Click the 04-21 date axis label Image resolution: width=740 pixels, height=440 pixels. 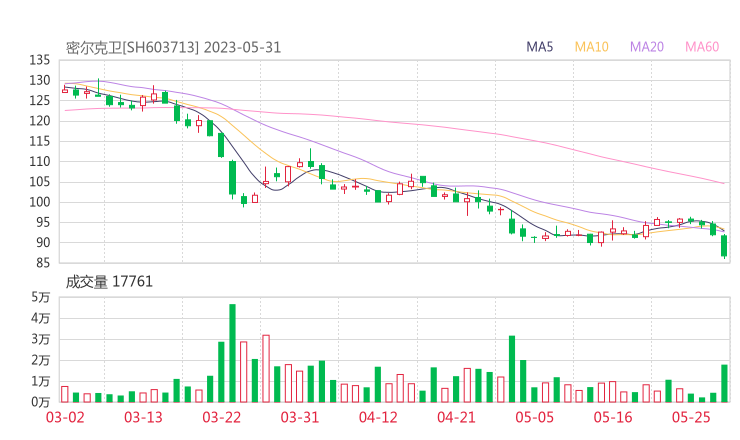click(x=456, y=417)
